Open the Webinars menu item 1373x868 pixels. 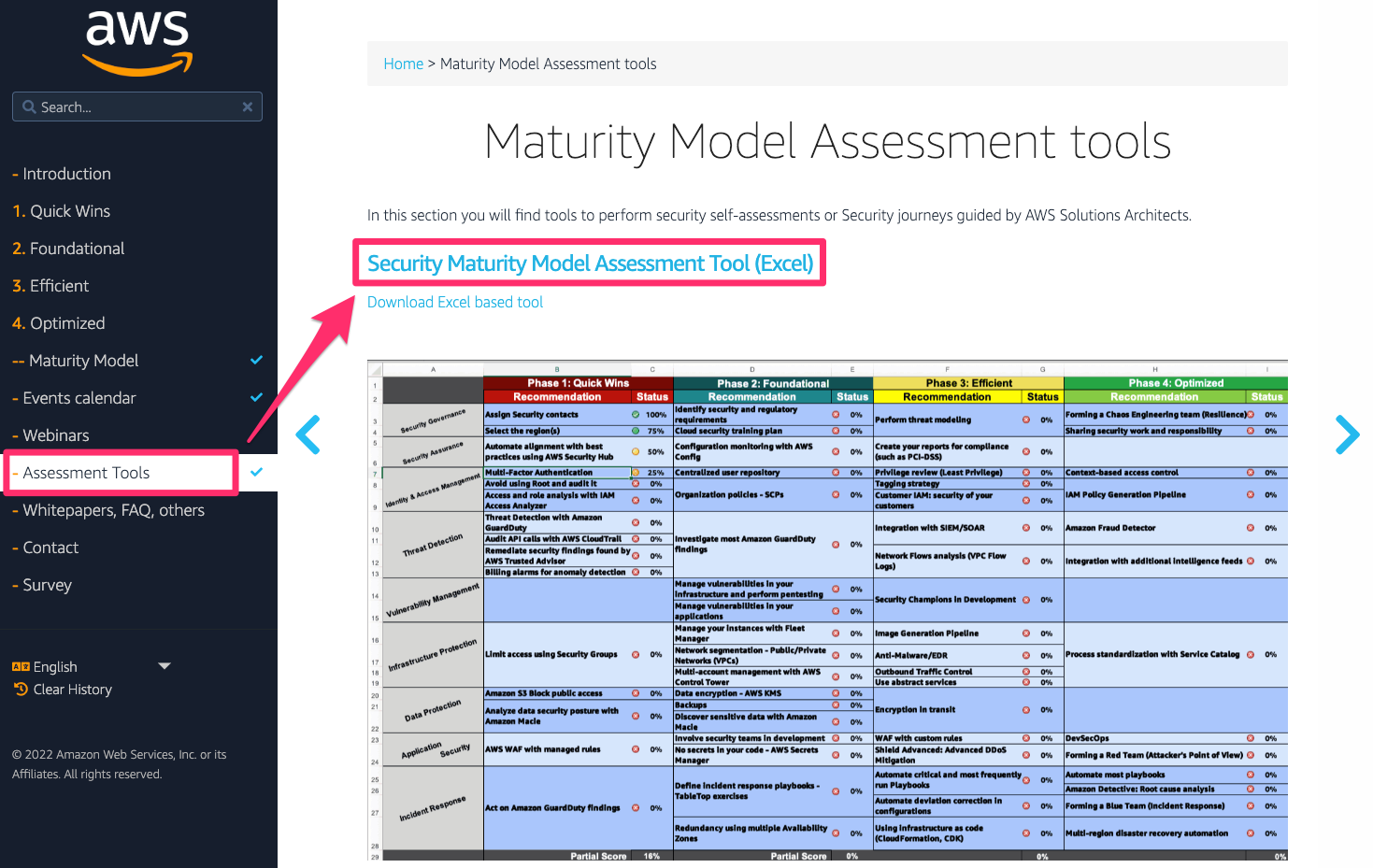(56, 435)
